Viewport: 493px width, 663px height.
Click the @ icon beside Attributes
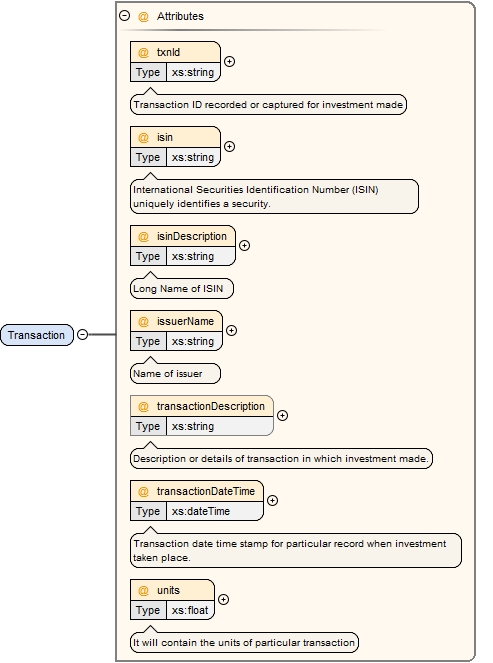click(x=143, y=16)
